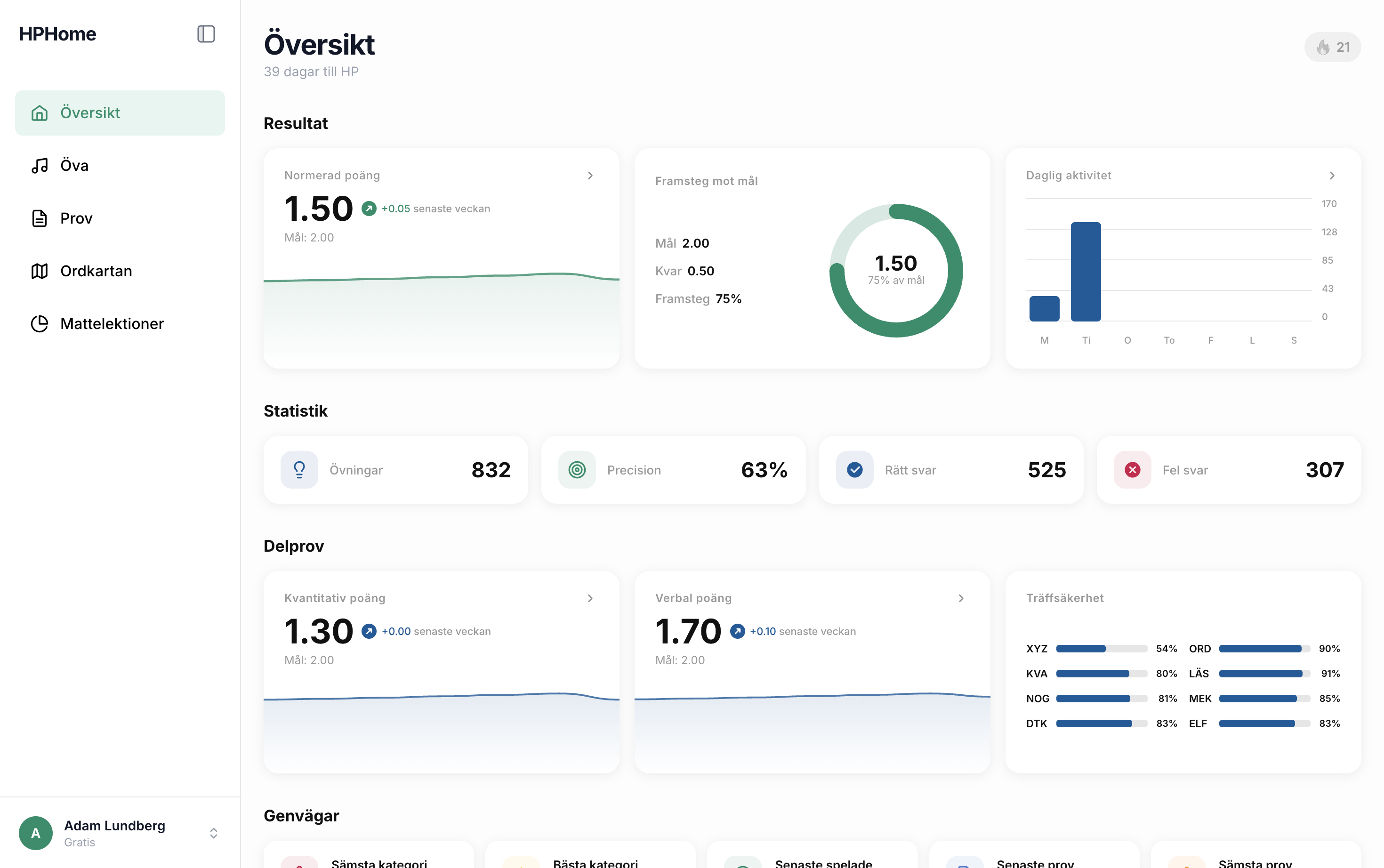Viewport: 1384px width, 868px height.
Task: Click the blue checkmark Rätt svar icon
Action: tap(854, 470)
